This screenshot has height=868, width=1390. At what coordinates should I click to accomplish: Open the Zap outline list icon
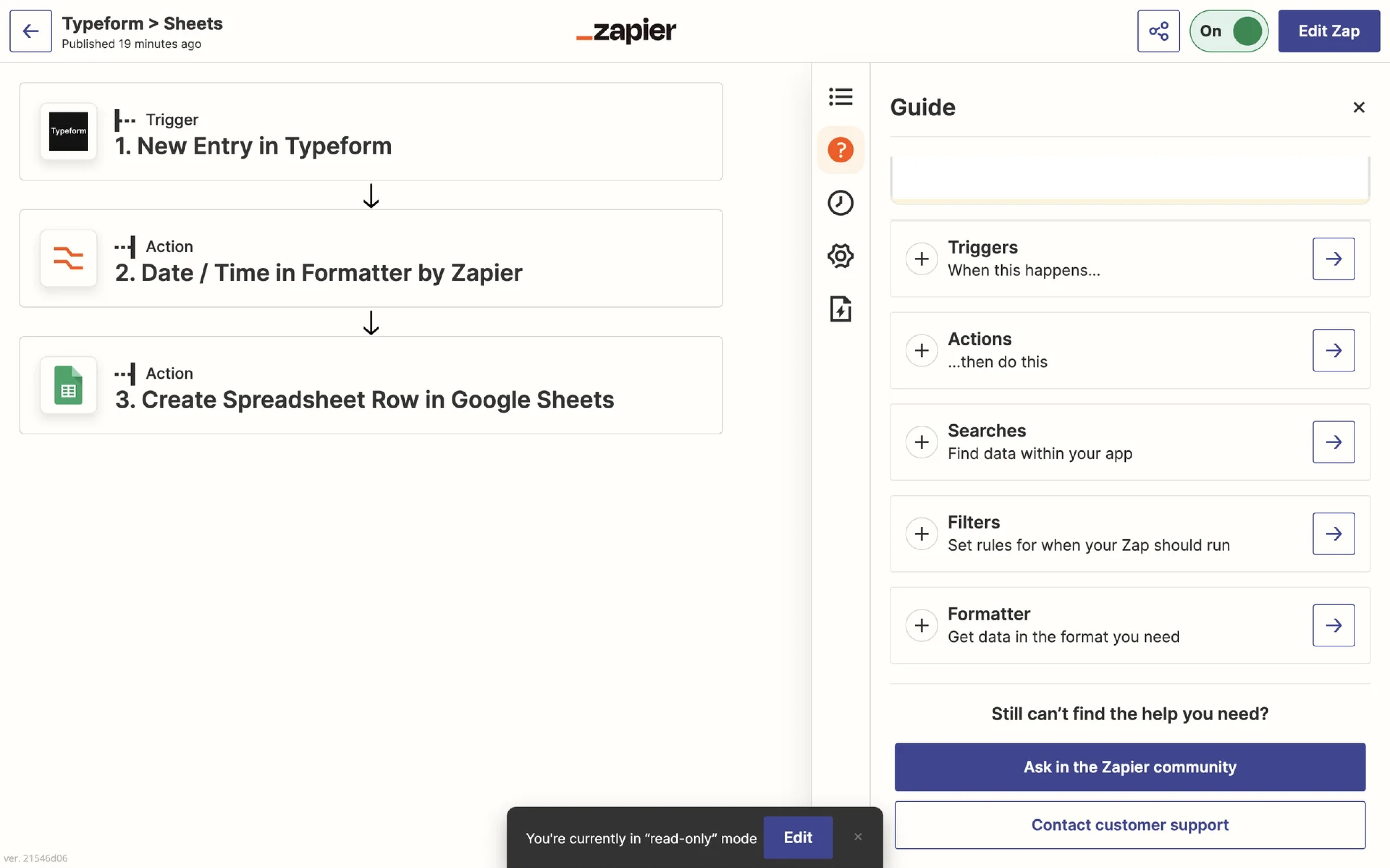[840, 97]
